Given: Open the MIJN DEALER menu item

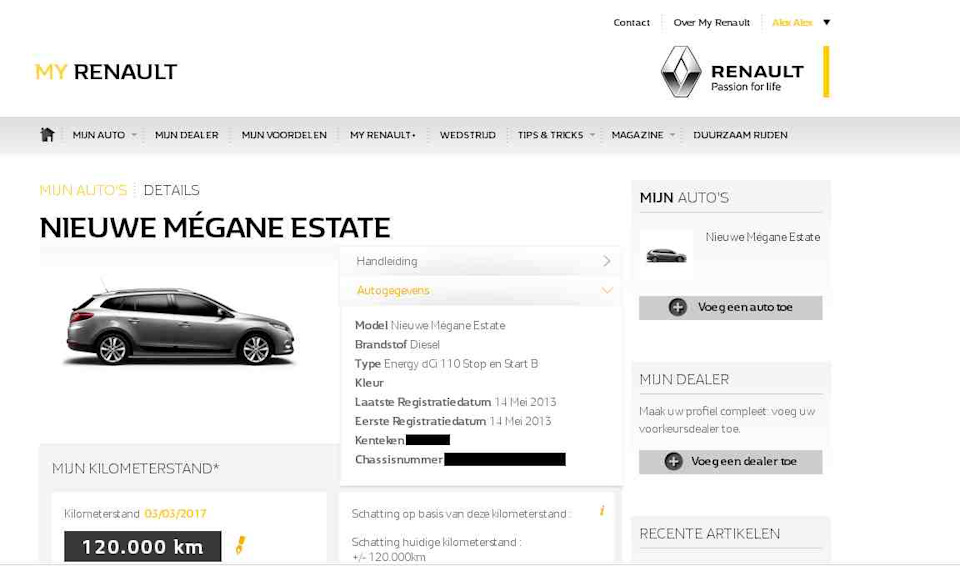Looking at the screenshot, I should coord(187,135).
